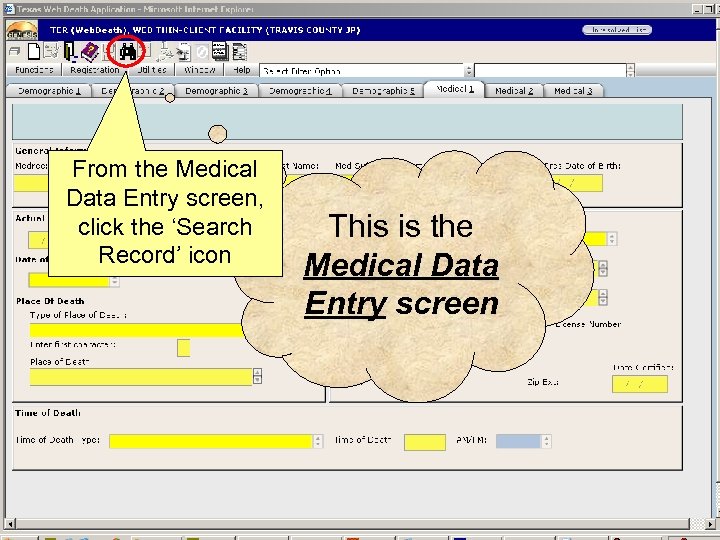720x540 pixels.
Task: Click the purple help book icon
Action: 90,52
